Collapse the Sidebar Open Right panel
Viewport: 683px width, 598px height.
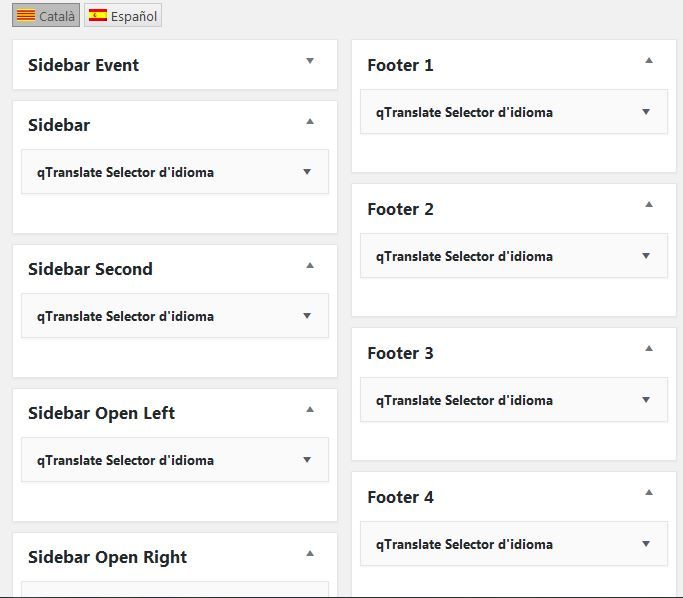[x=310, y=554]
